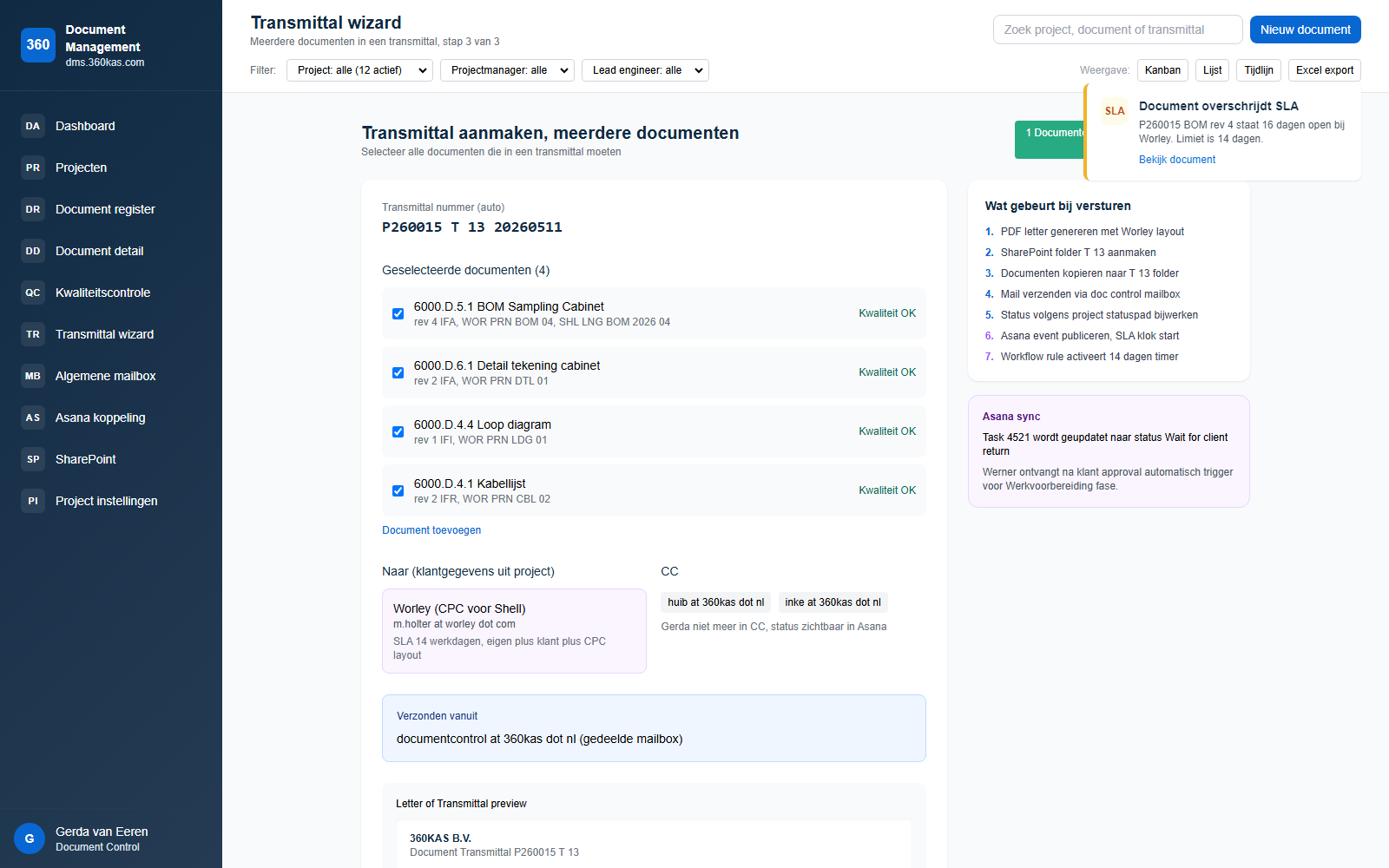Image resolution: width=1389 pixels, height=868 pixels.
Task: Click the Asana sync heading
Action: [x=1011, y=417]
